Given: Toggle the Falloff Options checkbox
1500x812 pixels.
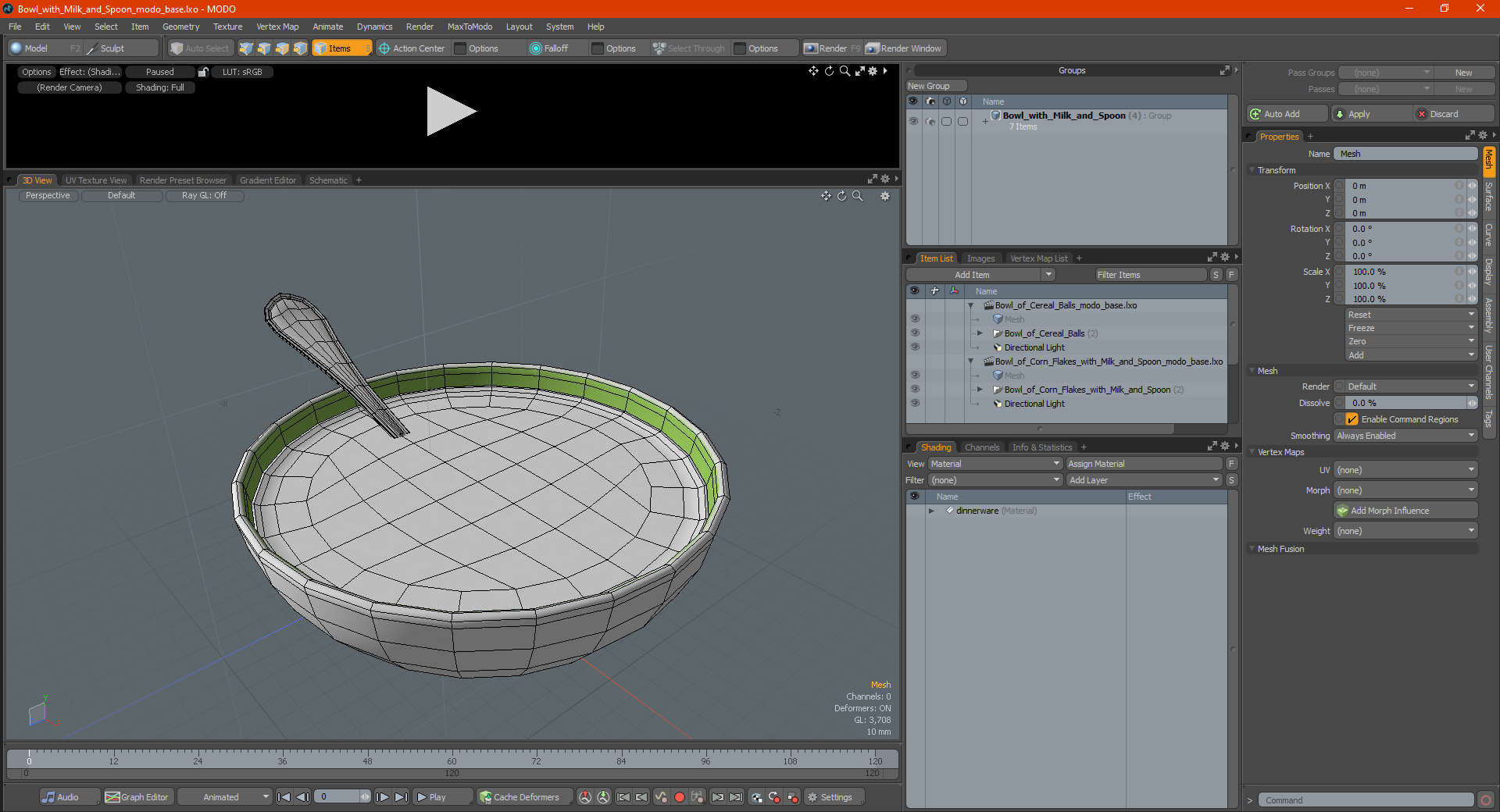Looking at the screenshot, I should pos(598,48).
